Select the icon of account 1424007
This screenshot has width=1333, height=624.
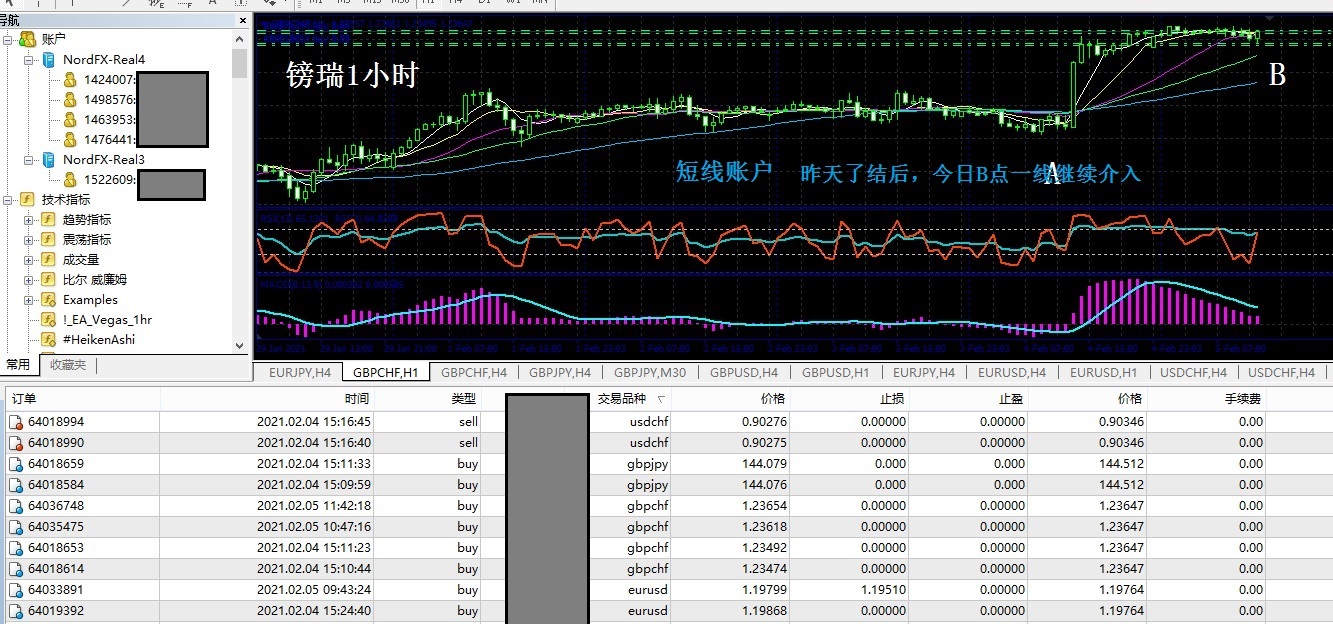click(x=70, y=79)
